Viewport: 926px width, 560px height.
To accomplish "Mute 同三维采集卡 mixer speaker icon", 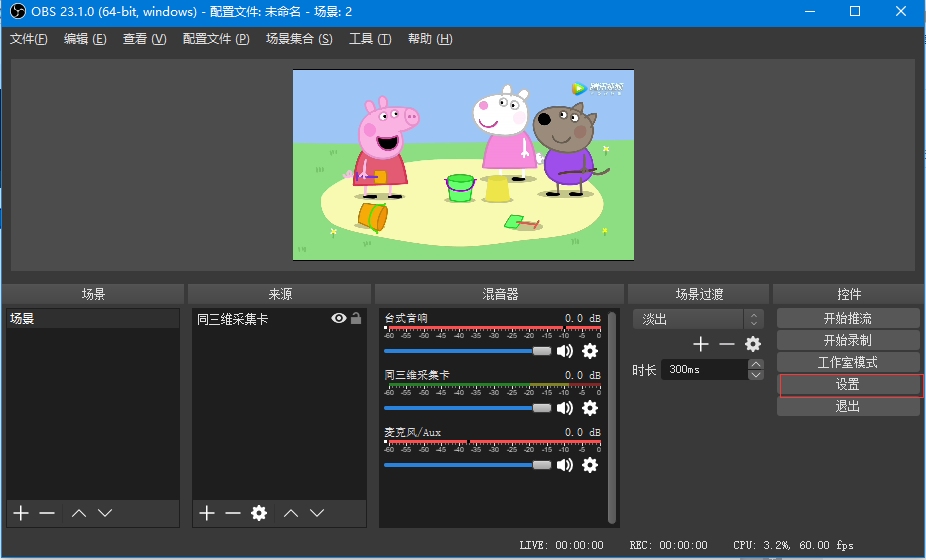I will coord(565,408).
